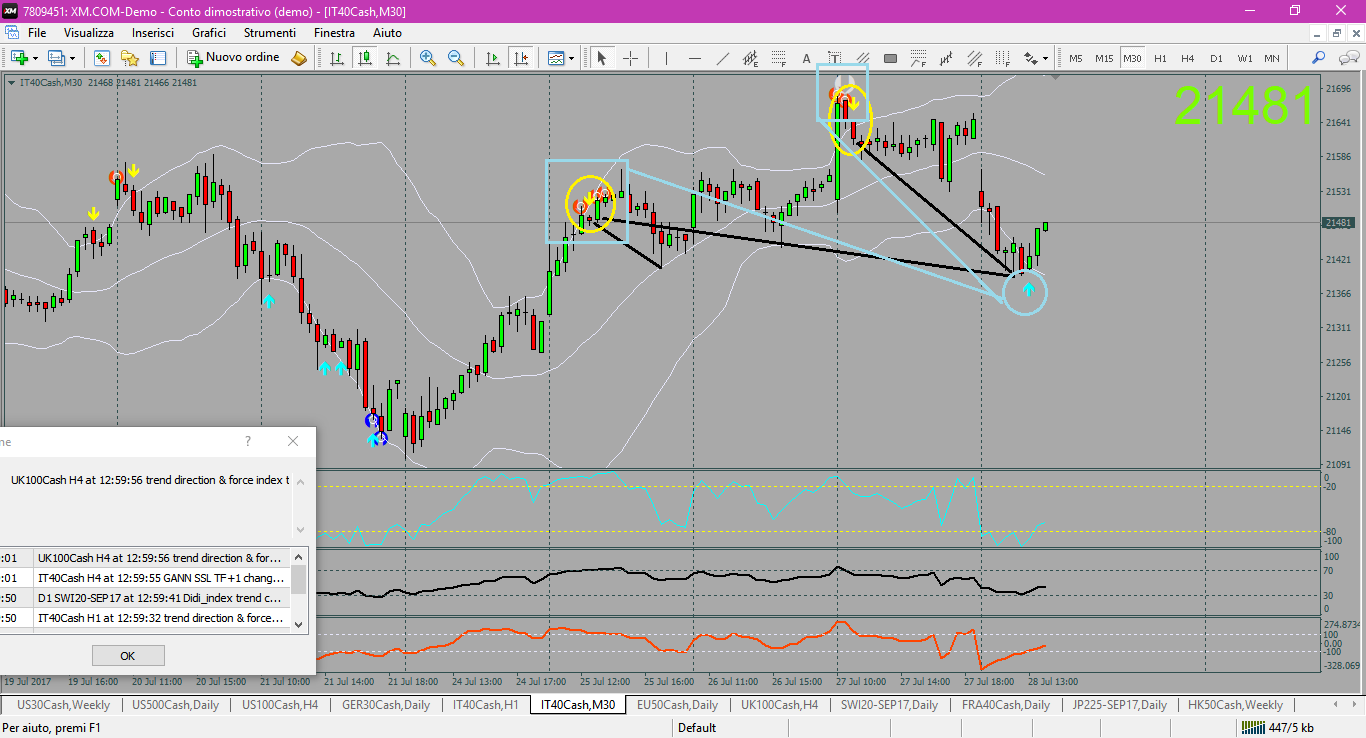Screen dimensions: 1366x738
Task: Switch to bar chart type
Action: [337, 58]
